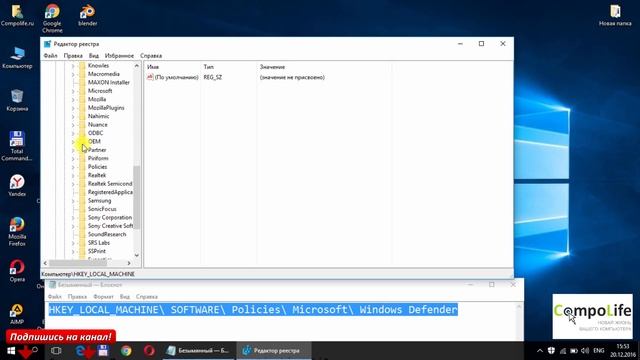Expand the Samsung registry key
Viewport: 640px width, 360px height.
click(73, 201)
